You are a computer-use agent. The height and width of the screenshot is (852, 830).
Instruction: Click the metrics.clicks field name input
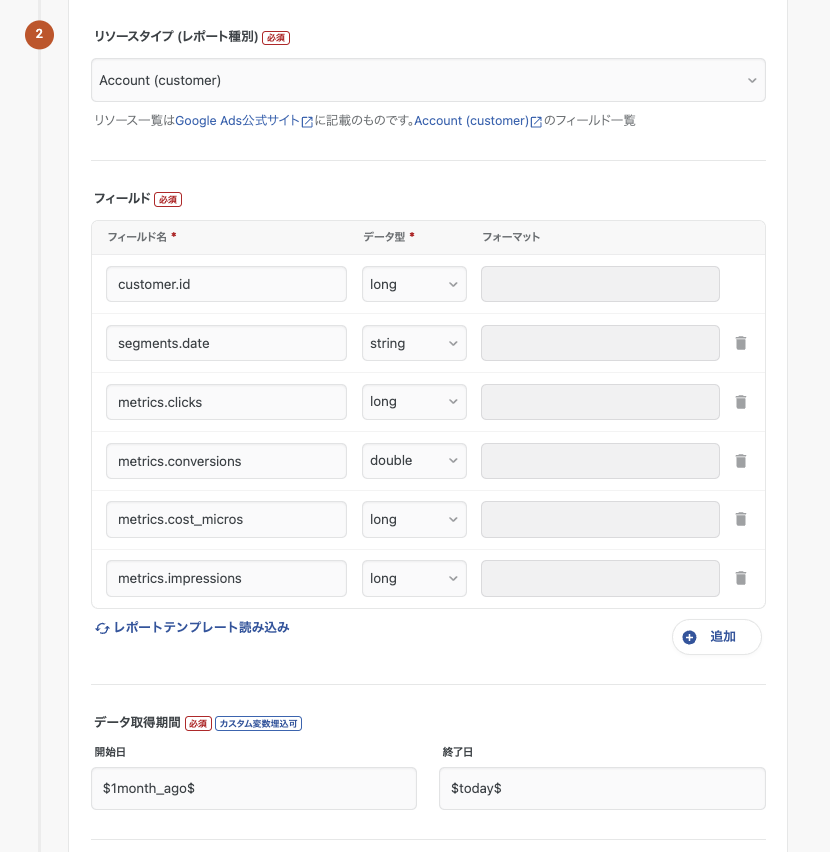click(x=226, y=402)
